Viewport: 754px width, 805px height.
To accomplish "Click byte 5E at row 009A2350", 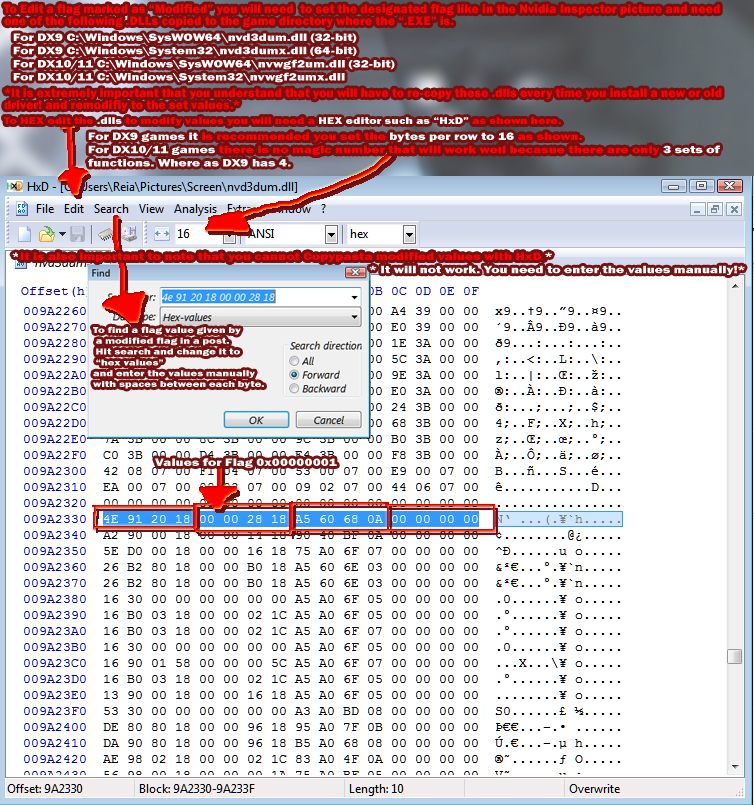I will (x=111, y=551).
